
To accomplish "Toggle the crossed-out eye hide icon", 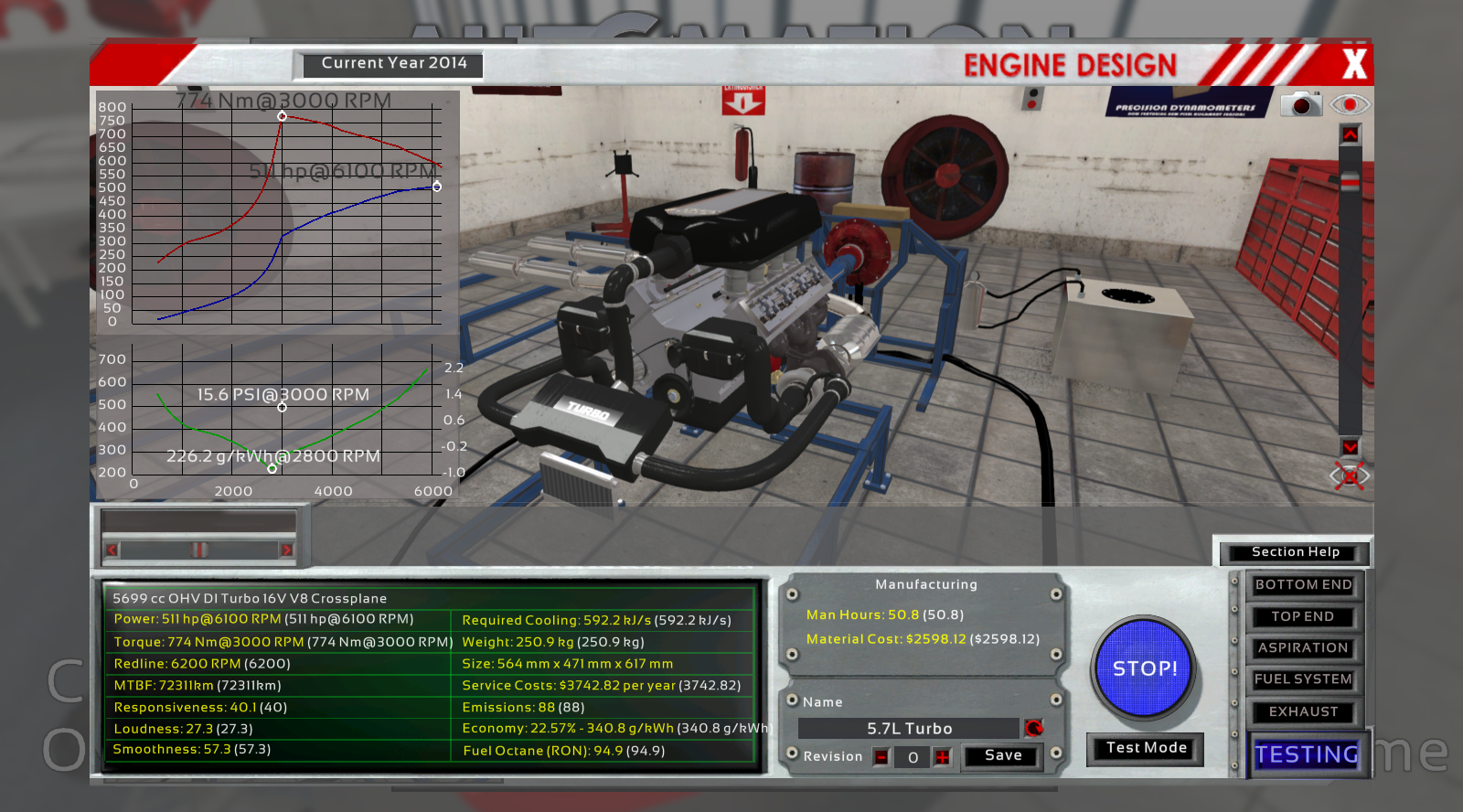I will (1350, 476).
